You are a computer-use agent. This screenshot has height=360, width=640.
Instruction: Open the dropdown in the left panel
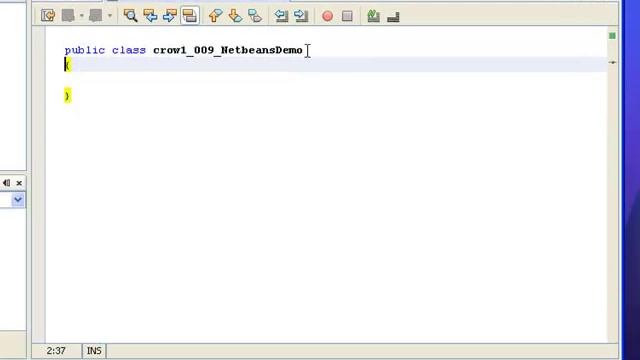pyautogui.click(x=18, y=200)
